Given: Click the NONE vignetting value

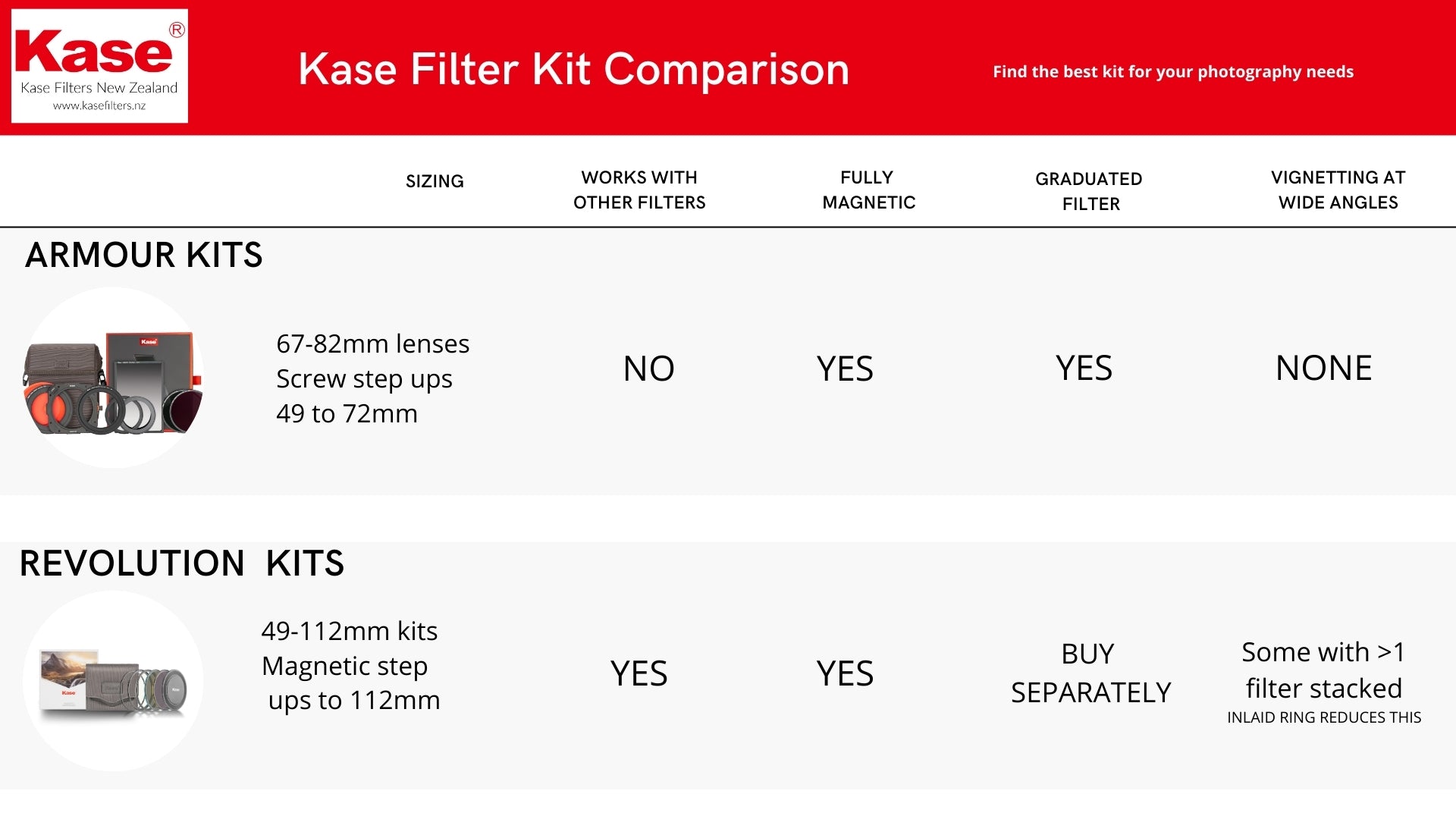Looking at the screenshot, I should pyautogui.click(x=1323, y=369).
